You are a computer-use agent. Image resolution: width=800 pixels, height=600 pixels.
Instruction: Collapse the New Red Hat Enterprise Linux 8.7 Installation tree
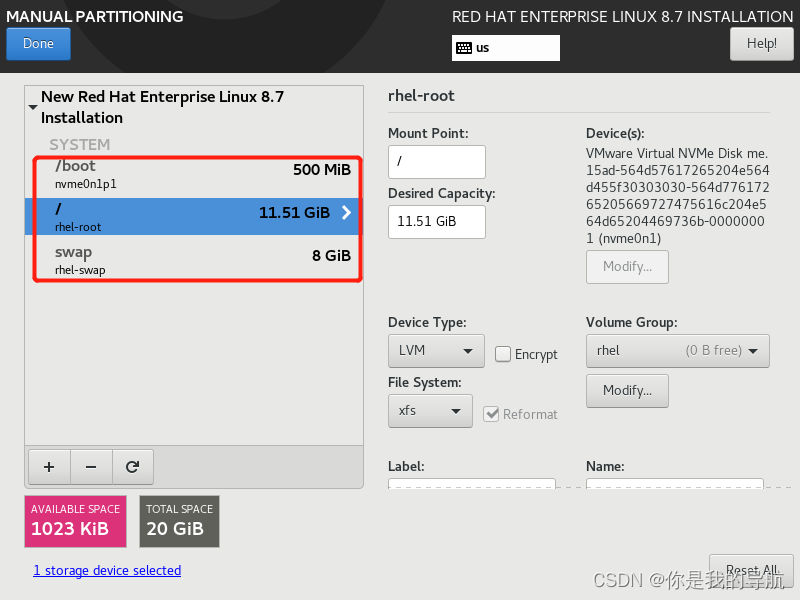[33, 107]
